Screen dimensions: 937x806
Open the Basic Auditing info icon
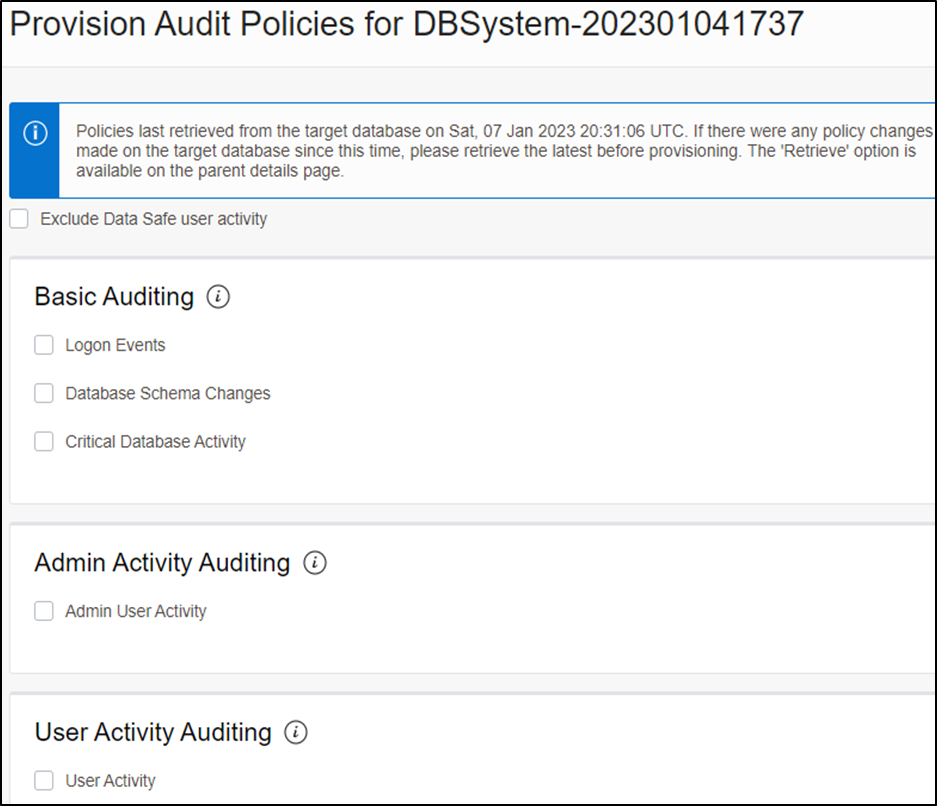click(218, 296)
